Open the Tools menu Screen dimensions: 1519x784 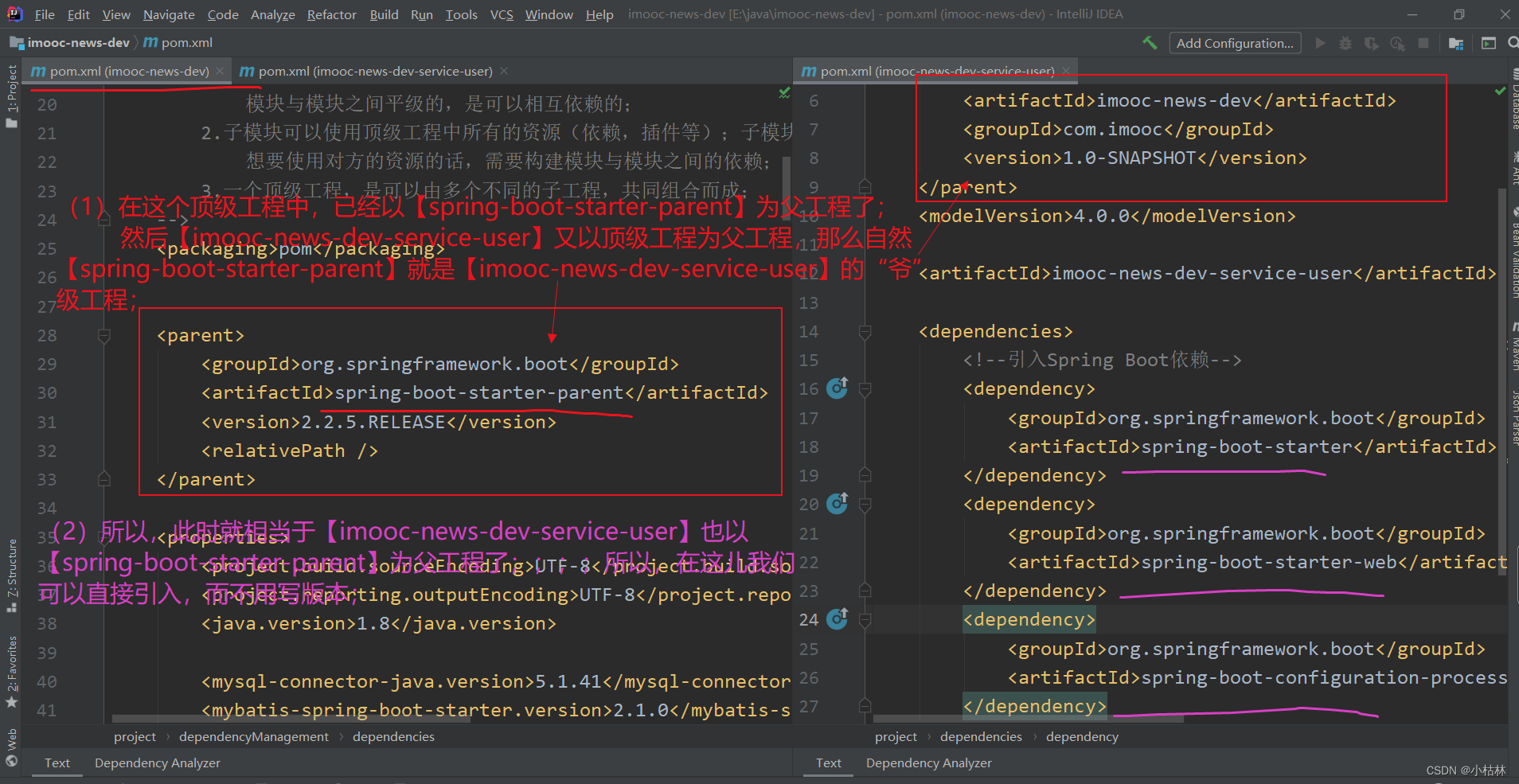tap(462, 14)
